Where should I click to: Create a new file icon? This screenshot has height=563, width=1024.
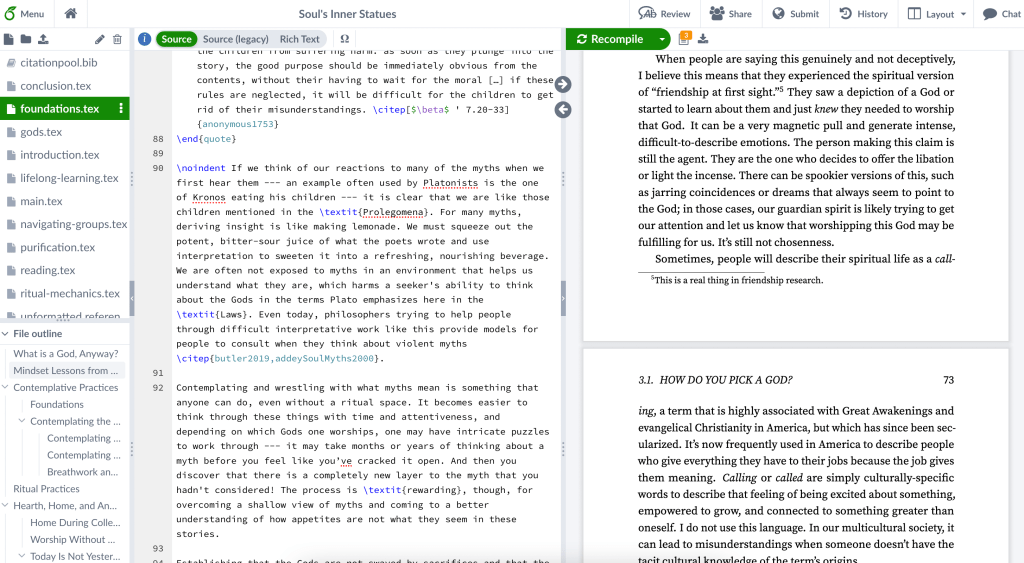[x=8, y=39]
